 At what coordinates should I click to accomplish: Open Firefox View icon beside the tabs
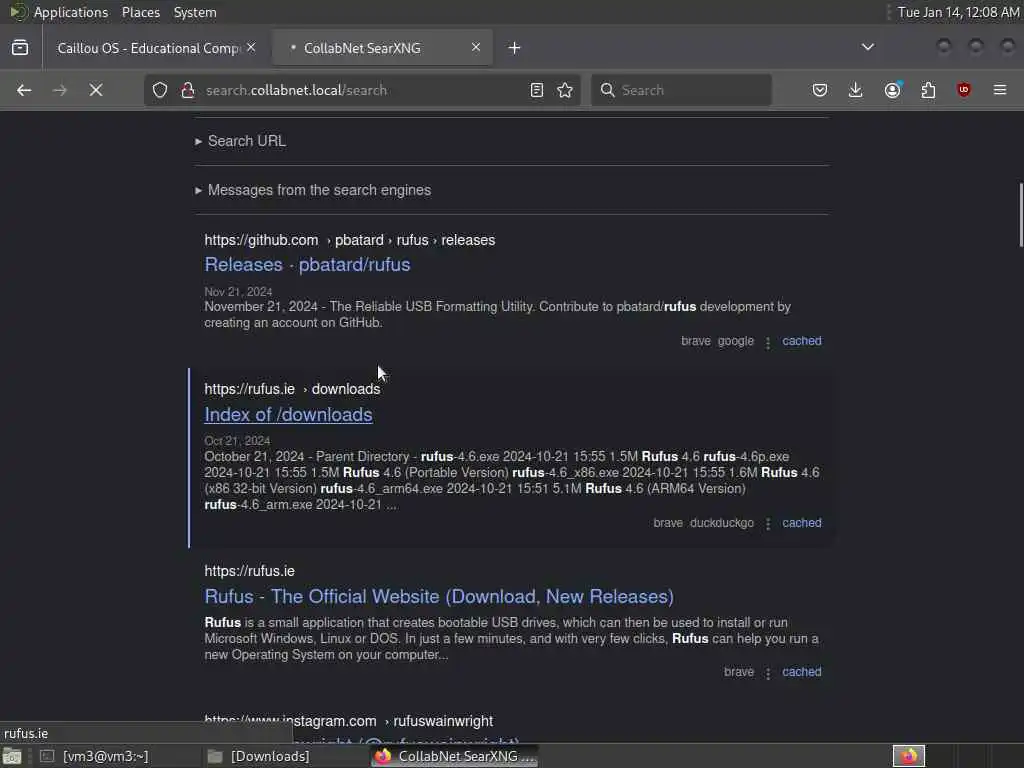(x=20, y=48)
